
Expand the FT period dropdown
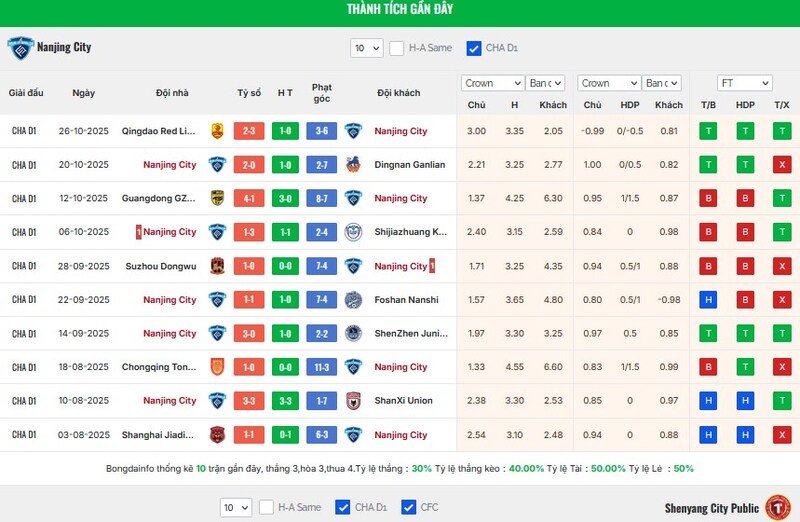tap(745, 83)
